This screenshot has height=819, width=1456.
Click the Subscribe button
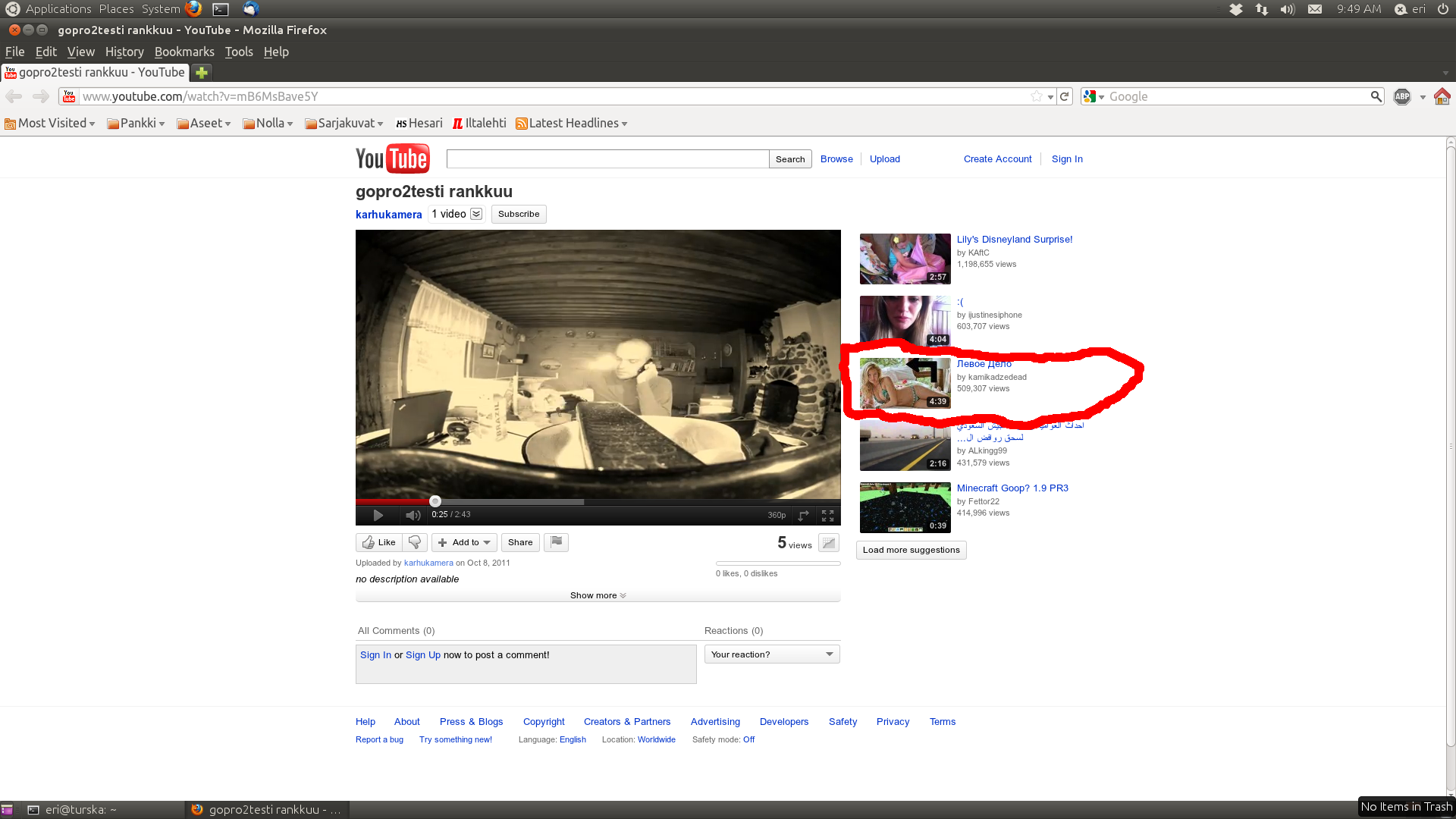point(519,214)
